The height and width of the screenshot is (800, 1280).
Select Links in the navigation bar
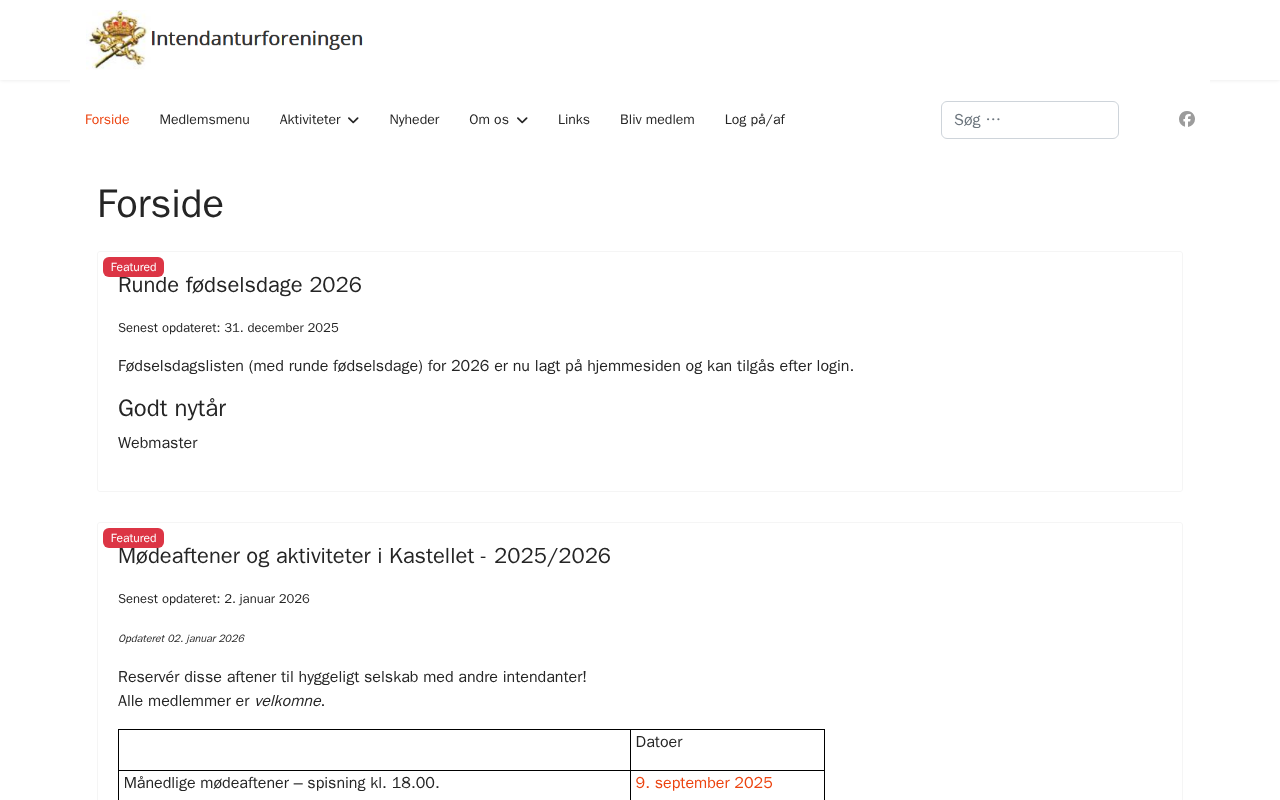574,120
